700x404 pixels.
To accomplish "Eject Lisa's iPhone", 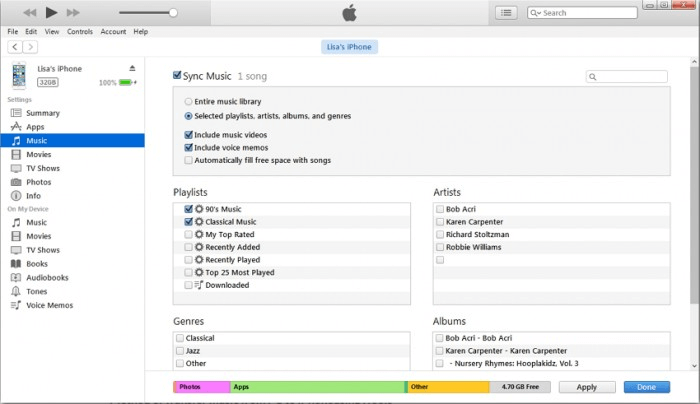I will (132, 68).
